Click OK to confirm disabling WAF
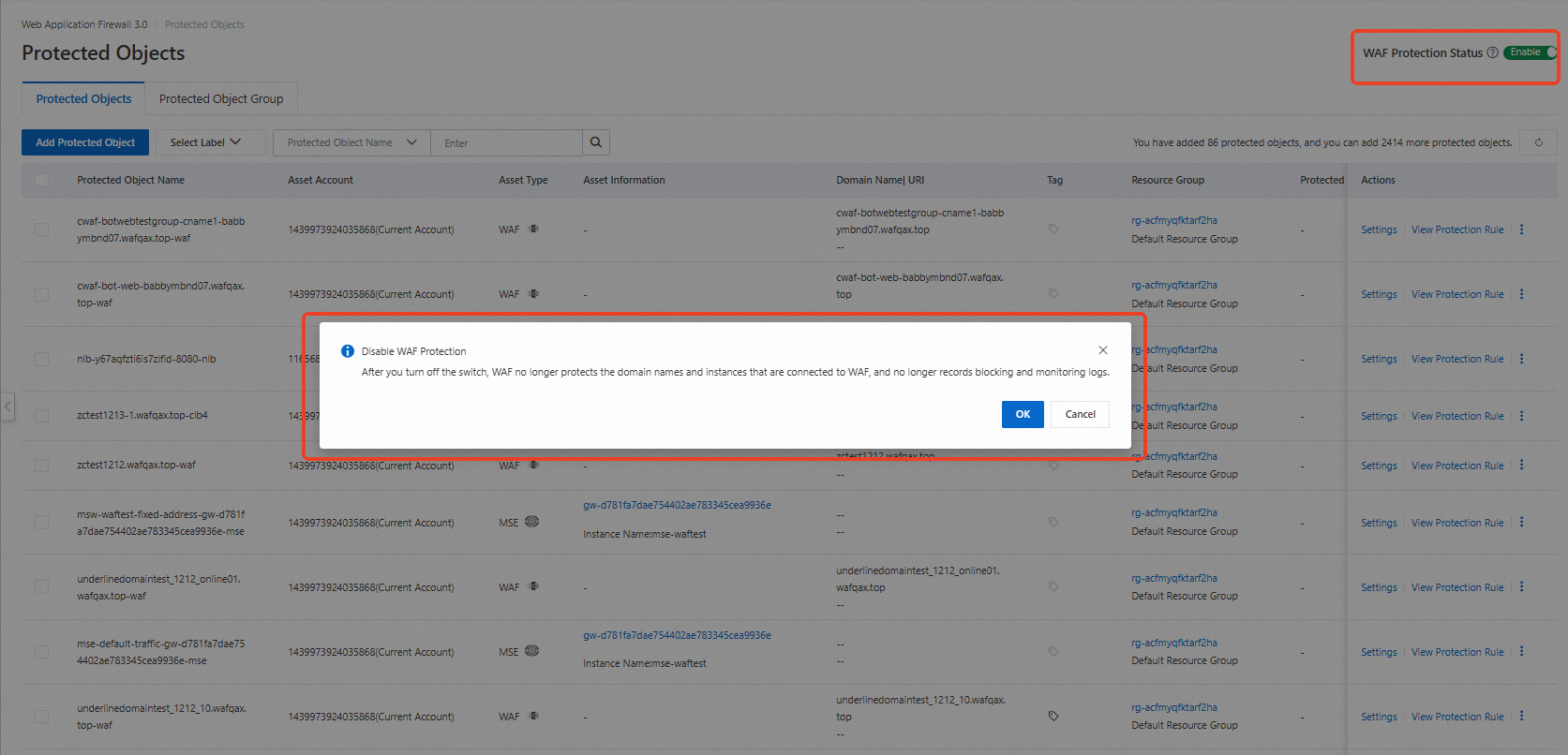Screen dimensions: 1568x755 1023,414
